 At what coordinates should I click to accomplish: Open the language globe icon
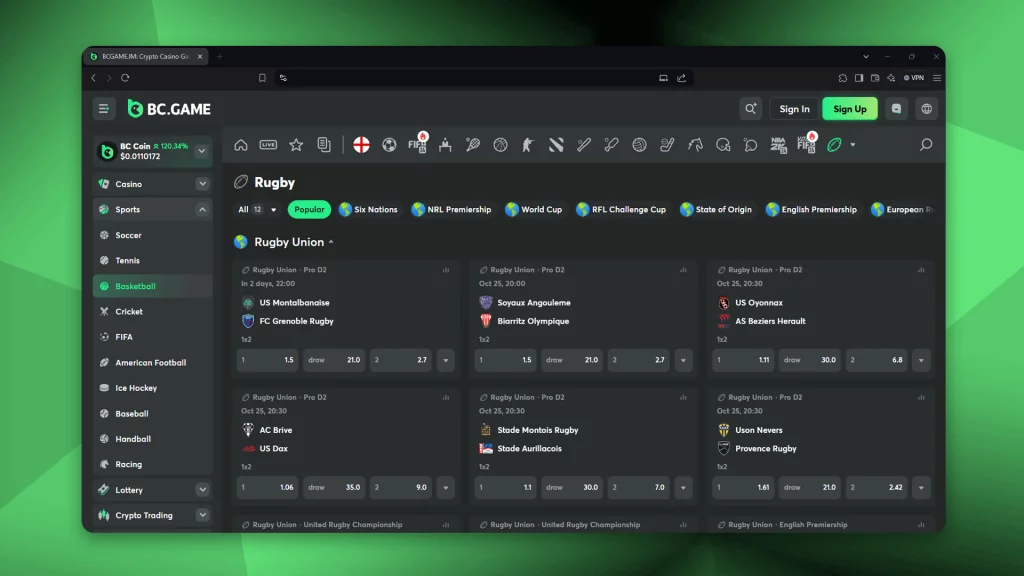click(x=927, y=109)
